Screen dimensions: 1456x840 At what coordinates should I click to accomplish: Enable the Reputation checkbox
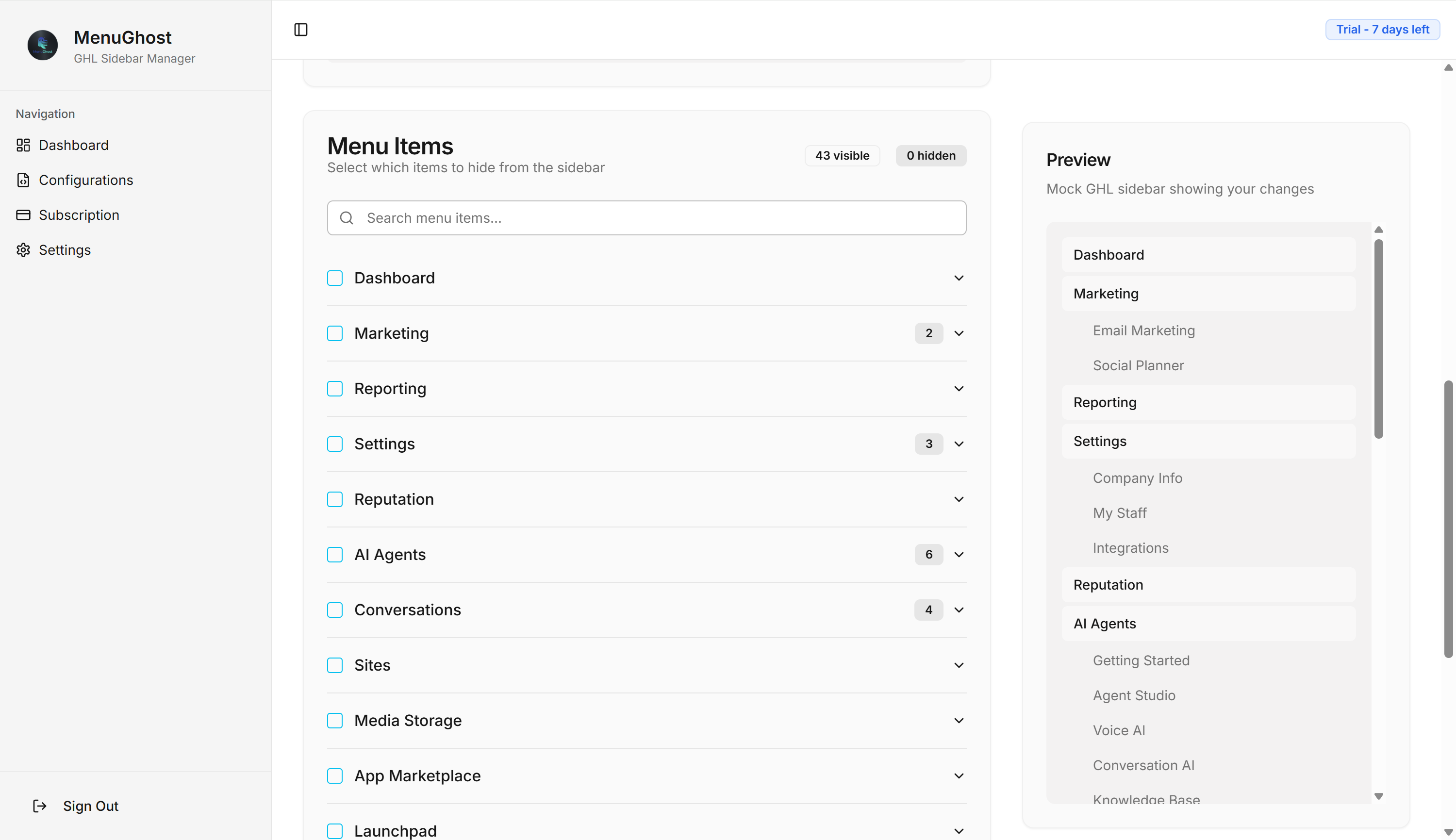(x=334, y=499)
